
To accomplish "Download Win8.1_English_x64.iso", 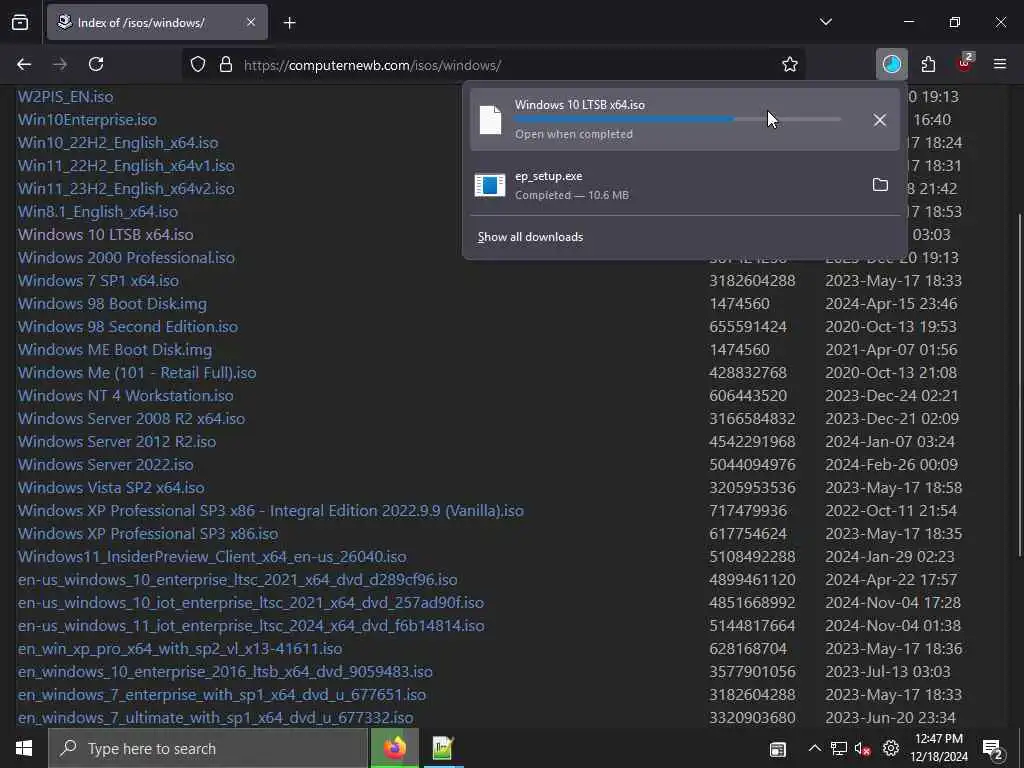I will coord(97,212).
